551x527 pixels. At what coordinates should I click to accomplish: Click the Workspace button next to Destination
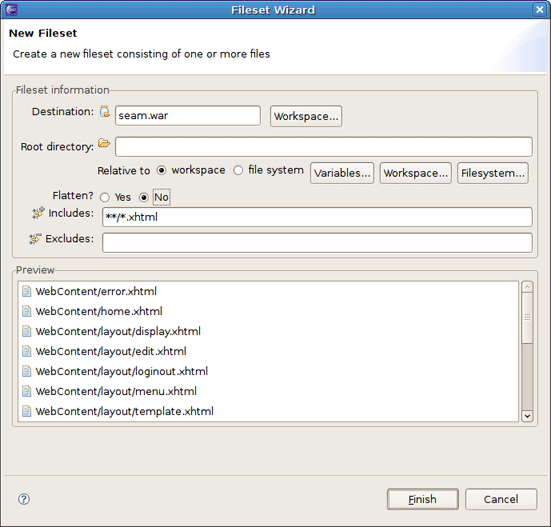tap(306, 116)
